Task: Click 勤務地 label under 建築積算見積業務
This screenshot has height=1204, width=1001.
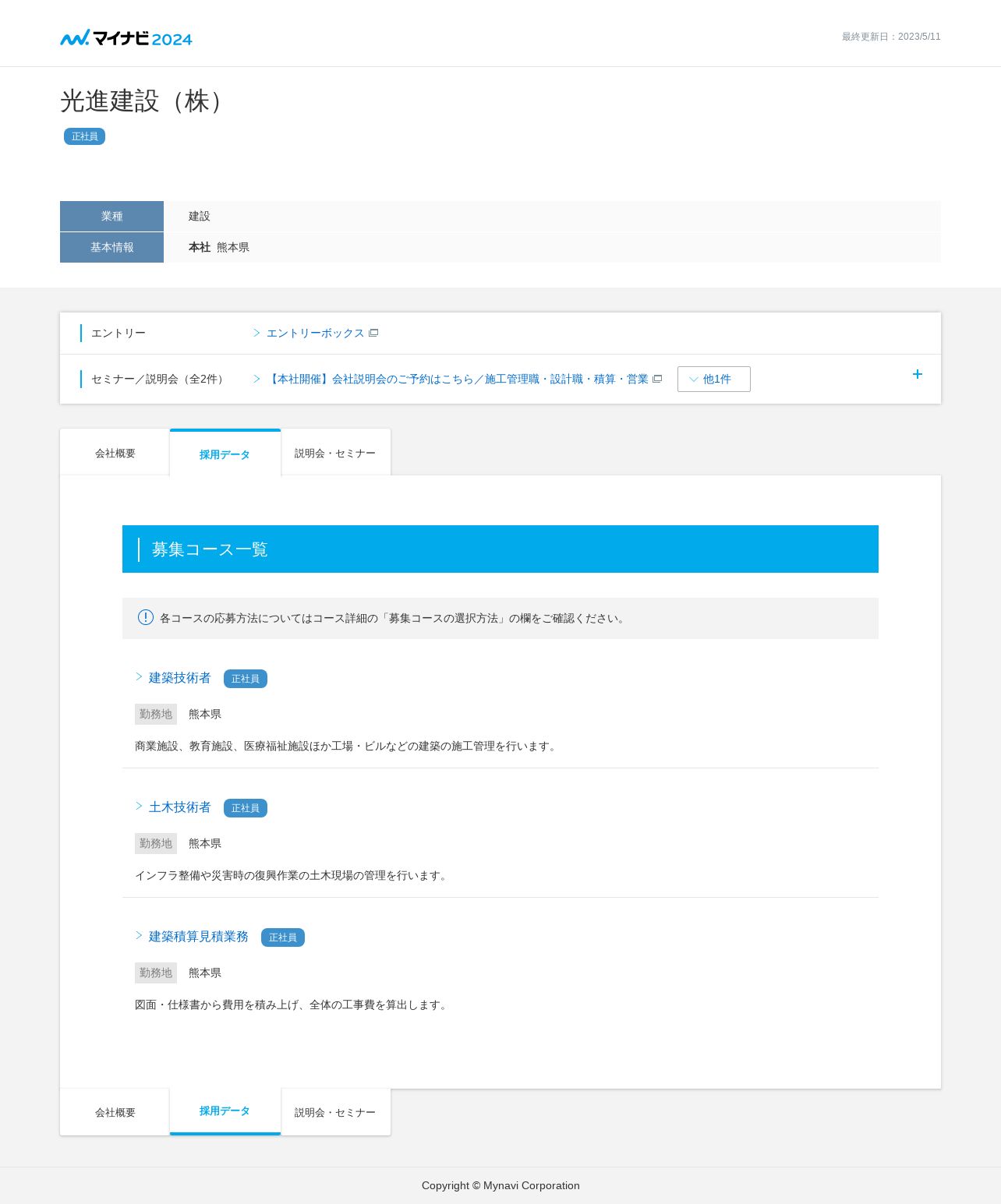Action: 156,973
